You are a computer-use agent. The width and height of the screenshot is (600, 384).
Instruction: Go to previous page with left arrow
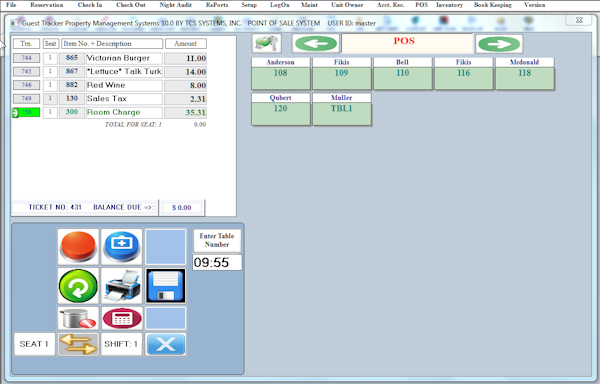(x=316, y=44)
